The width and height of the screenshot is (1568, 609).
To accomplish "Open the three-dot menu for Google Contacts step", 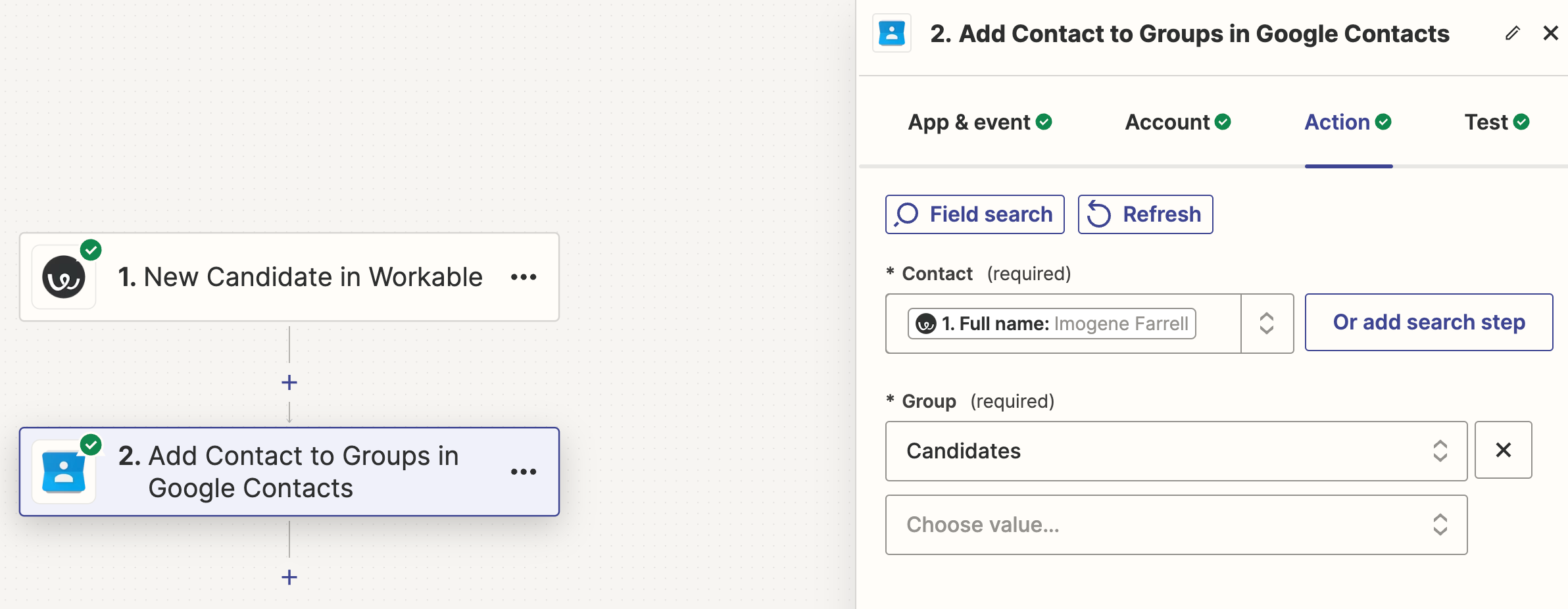I will click(524, 472).
